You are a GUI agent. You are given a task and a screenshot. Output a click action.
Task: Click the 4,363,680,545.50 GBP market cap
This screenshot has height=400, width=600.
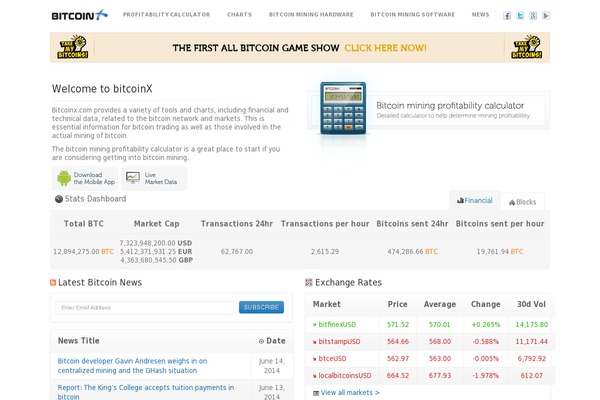pos(157,260)
